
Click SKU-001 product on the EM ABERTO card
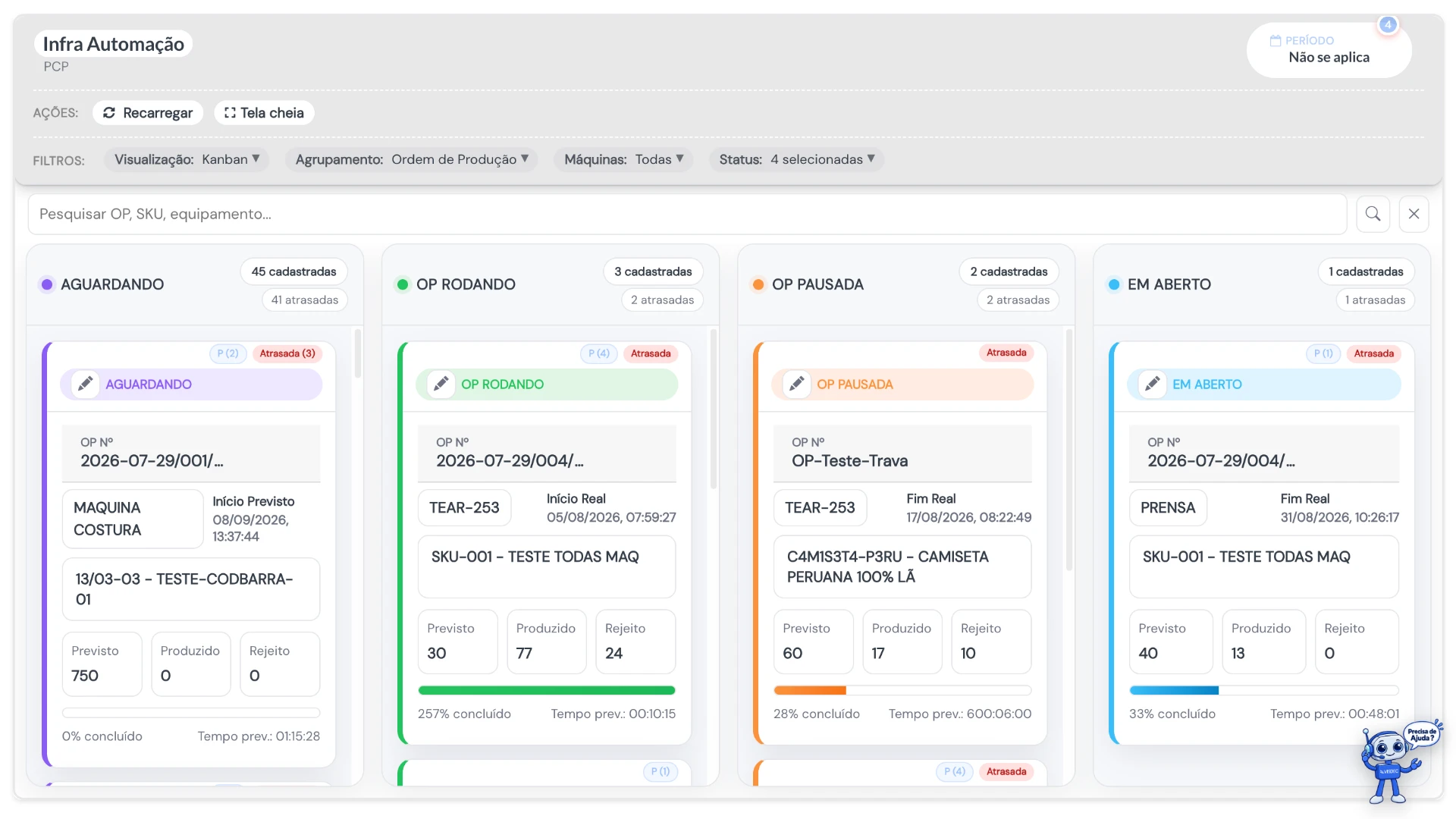(1264, 566)
